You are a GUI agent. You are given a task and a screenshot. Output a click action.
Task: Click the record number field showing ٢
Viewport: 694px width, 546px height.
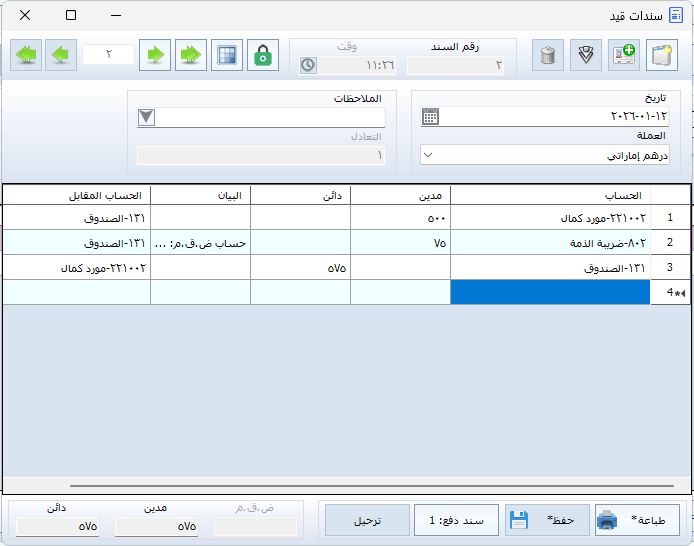(x=108, y=55)
